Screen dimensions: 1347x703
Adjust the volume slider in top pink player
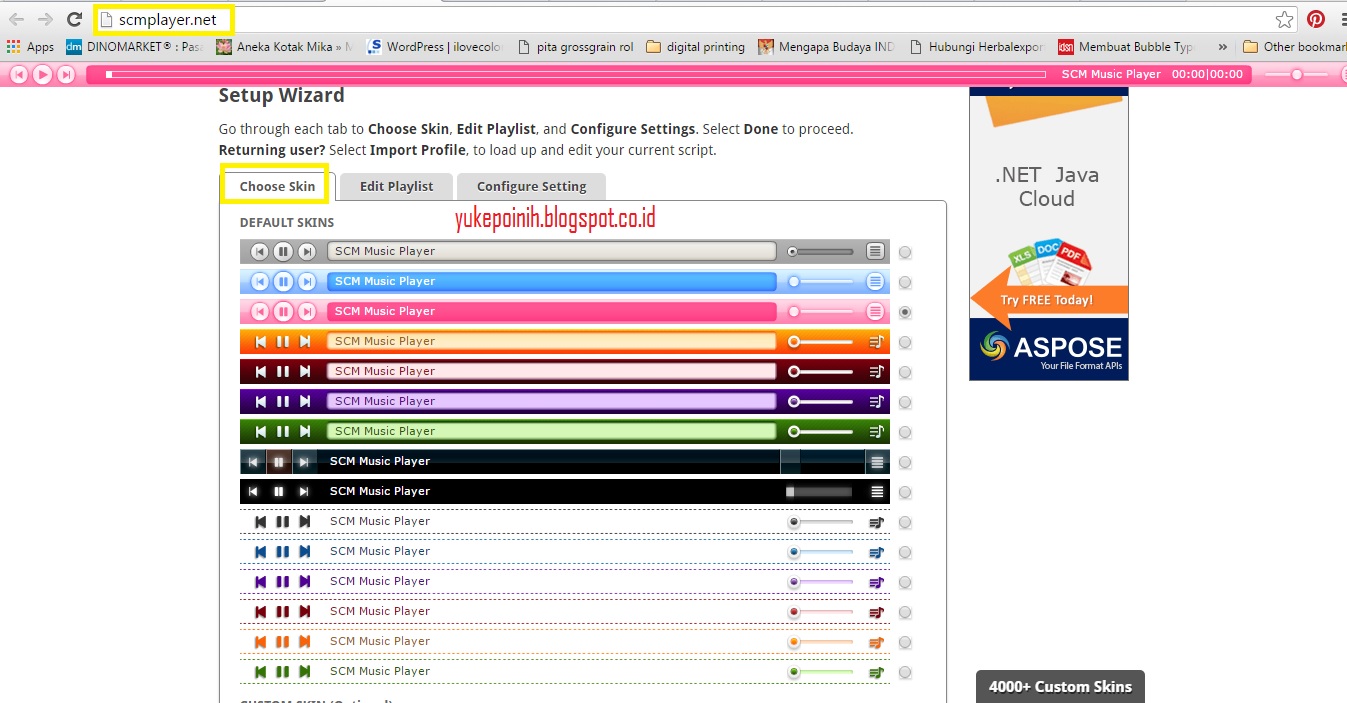click(x=1296, y=74)
